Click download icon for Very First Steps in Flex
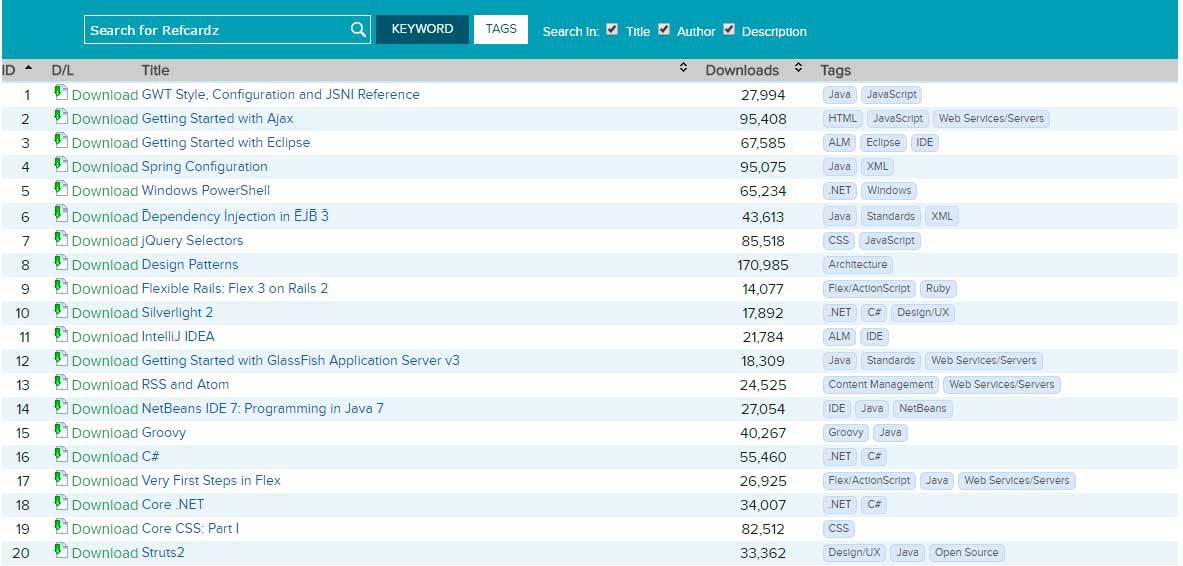Viewport: 1183px width, 566px height. coord(61,479)
